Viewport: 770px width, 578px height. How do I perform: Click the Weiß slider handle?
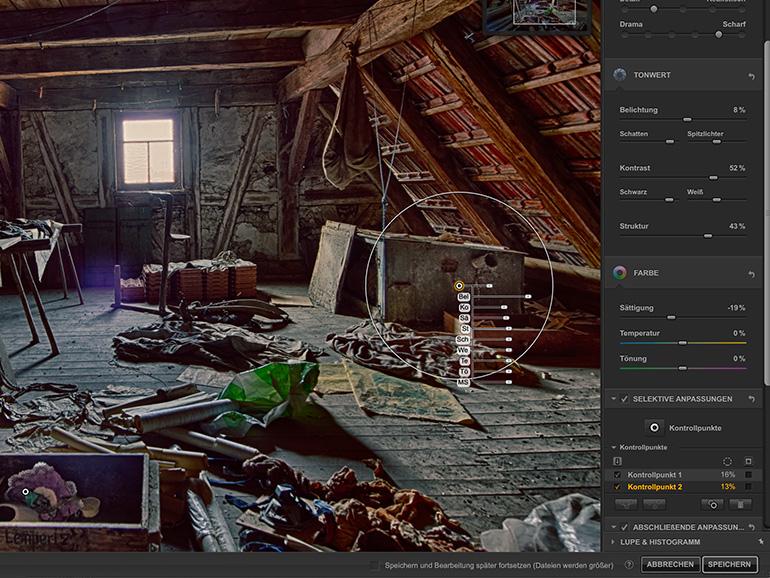717,200
